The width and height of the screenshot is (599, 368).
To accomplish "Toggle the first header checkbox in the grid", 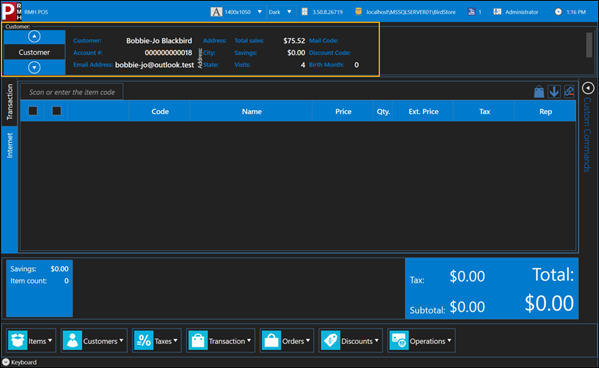I will coord(33,111).
